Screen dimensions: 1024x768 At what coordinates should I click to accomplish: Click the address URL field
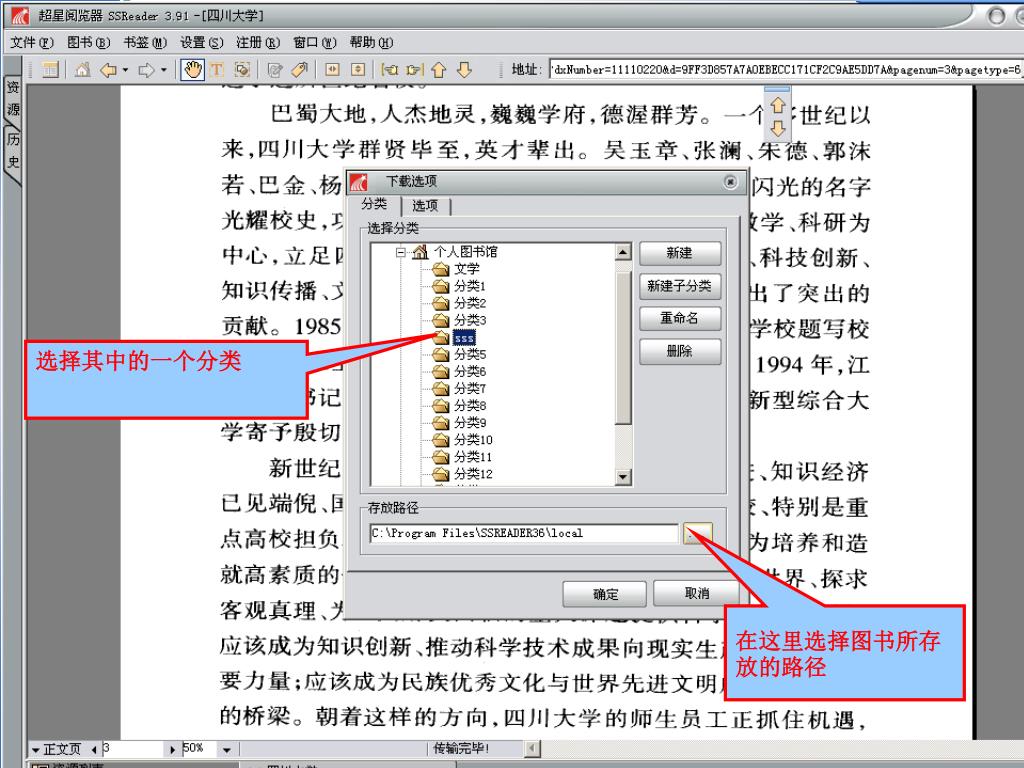click(x=786, y=69)
